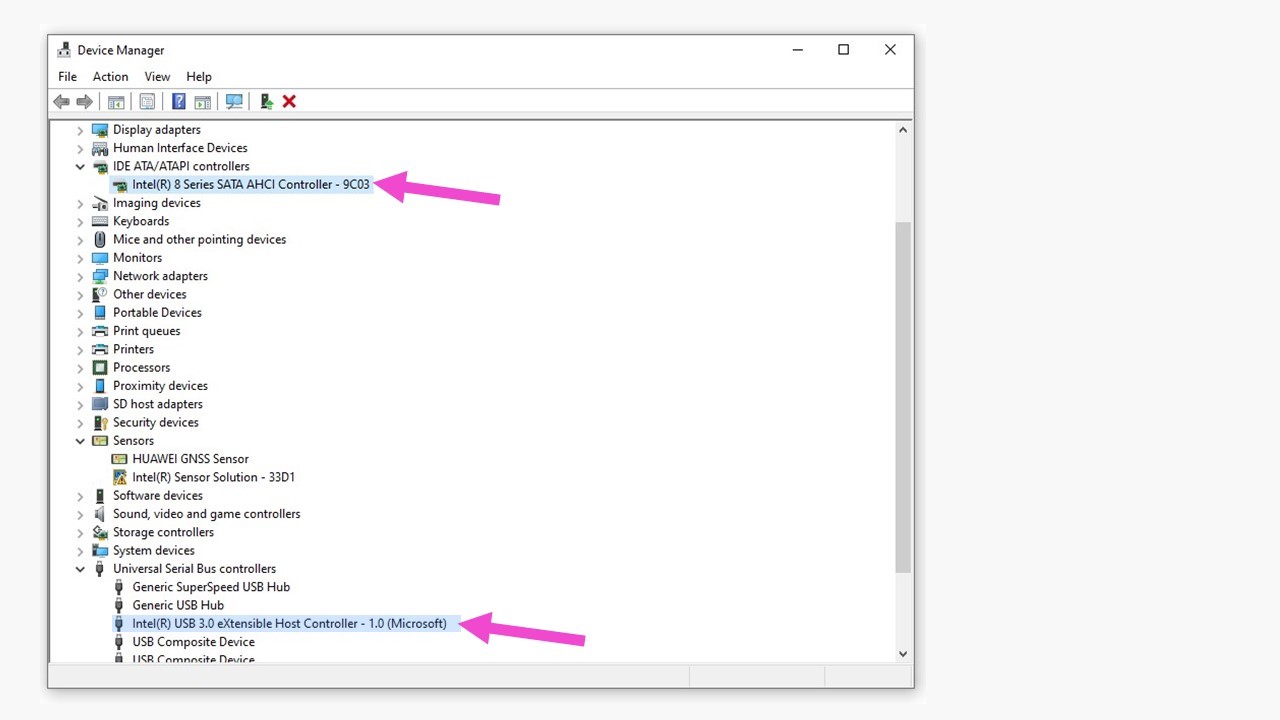The width and height of the screenshot is (1280, 720).
Task: Expand the Print queues node
Action: [81, 331]
